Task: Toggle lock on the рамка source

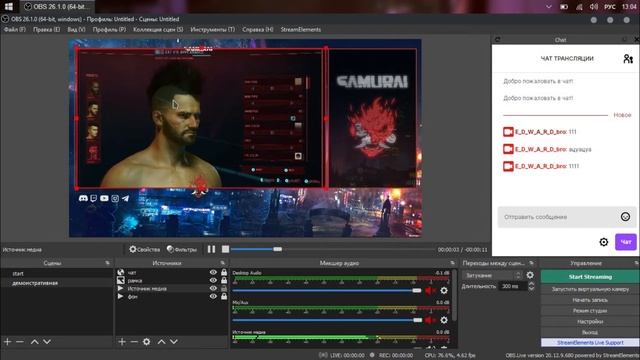Action: [x=224, y=280]
